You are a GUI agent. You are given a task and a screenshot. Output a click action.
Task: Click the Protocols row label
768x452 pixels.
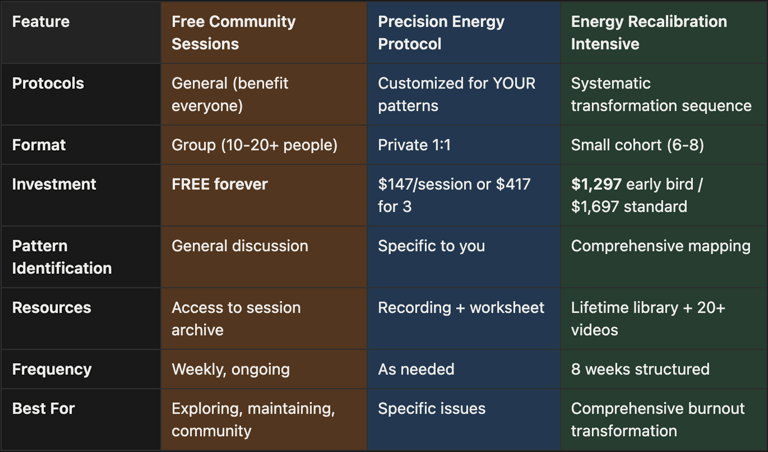48,83
